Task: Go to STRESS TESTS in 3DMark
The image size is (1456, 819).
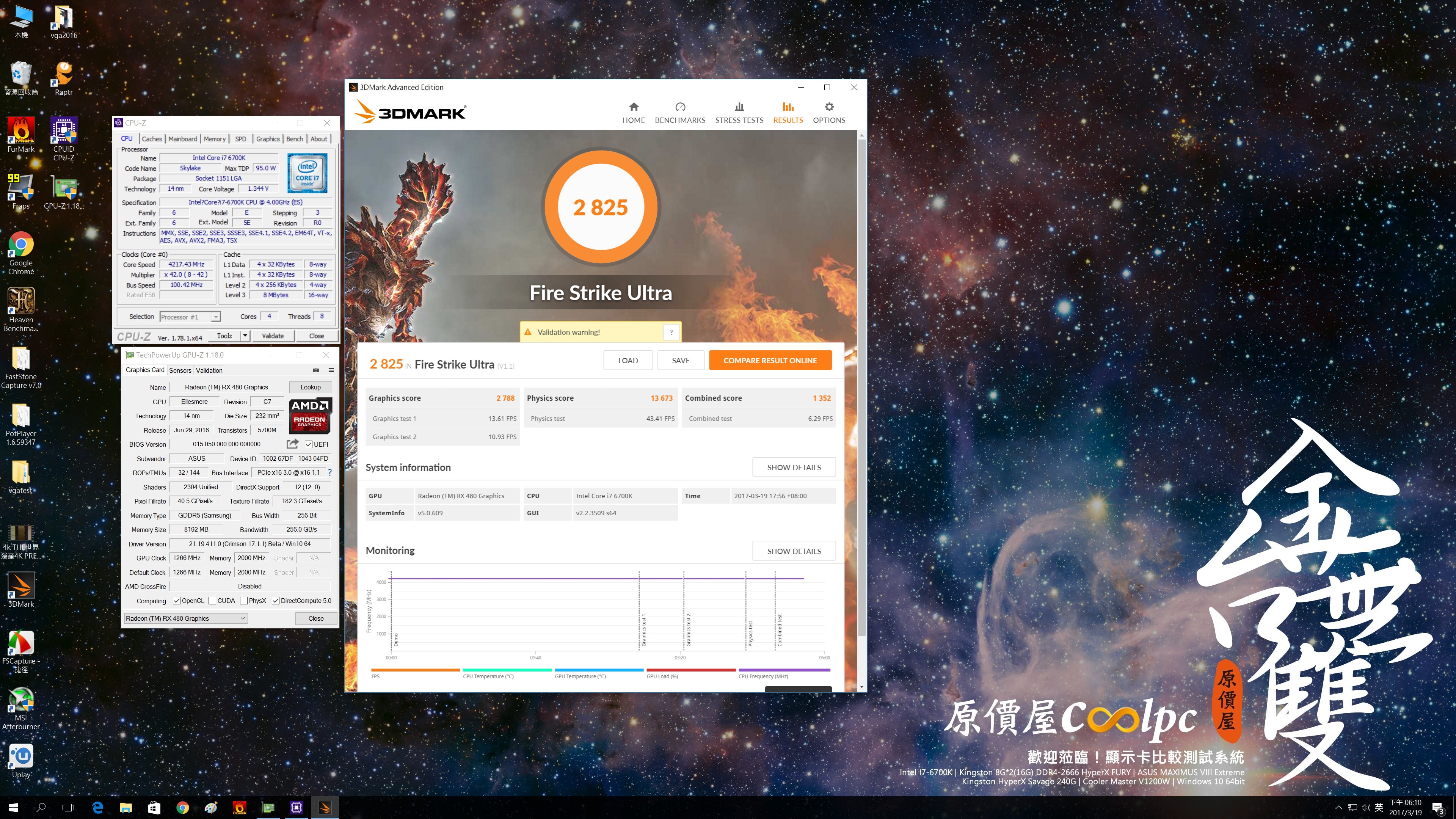Action: (739, 113)
